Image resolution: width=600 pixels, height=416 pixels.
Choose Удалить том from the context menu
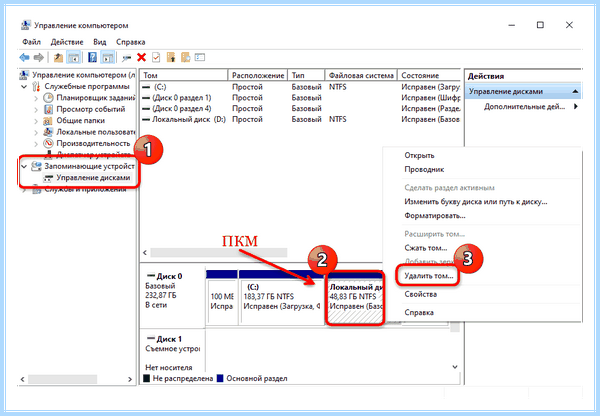[x=429, y=276]
